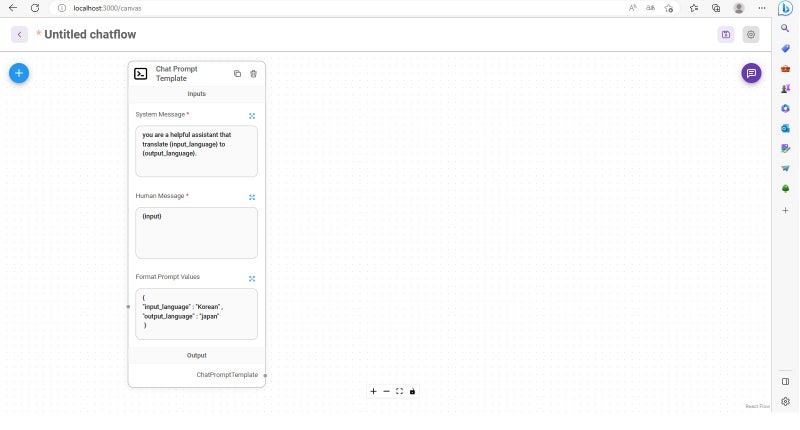The height and width of the screenshot is (430, 800).
Task: Focus the Human Message text area
Action: (x=196, y=233)
